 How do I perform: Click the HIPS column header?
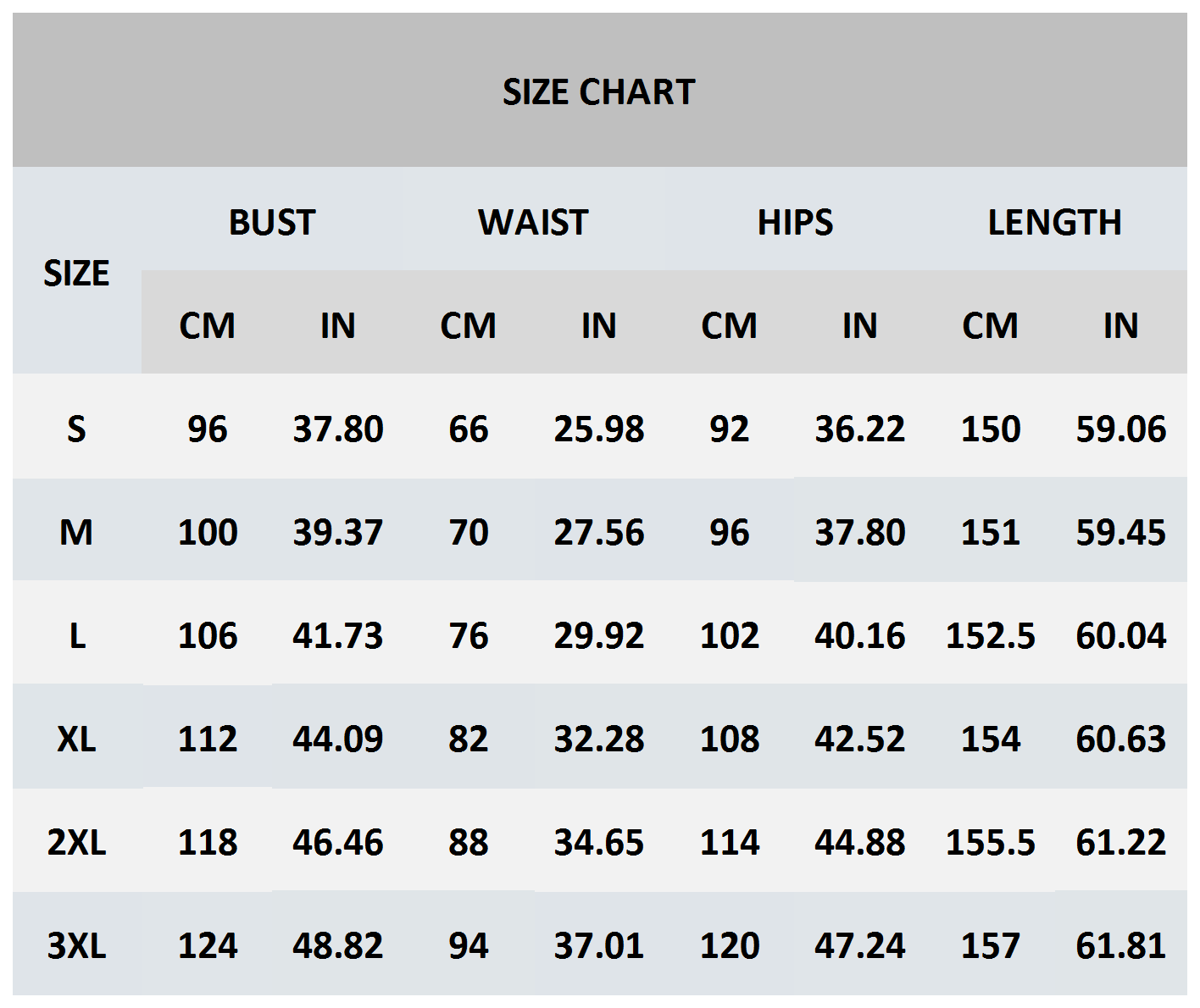tap(795, 222)
